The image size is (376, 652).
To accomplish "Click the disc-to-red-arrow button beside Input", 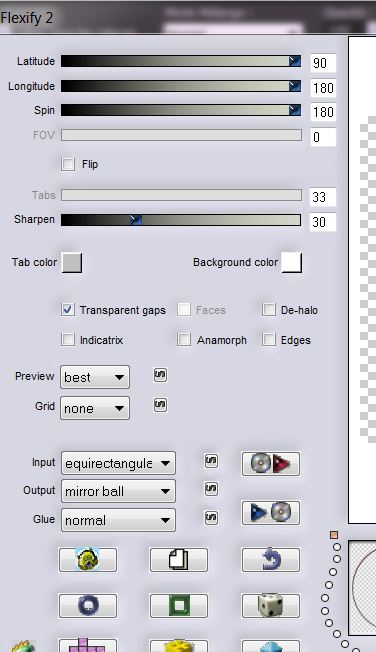I will (270, 463).
